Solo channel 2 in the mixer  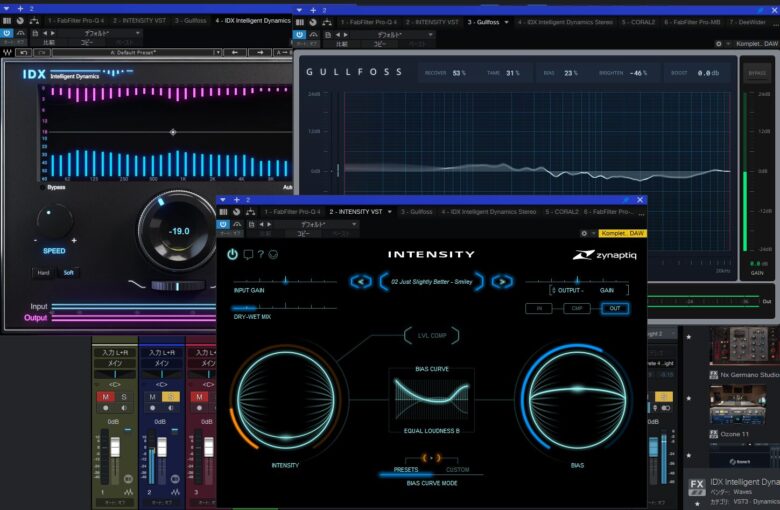(172, 397)
